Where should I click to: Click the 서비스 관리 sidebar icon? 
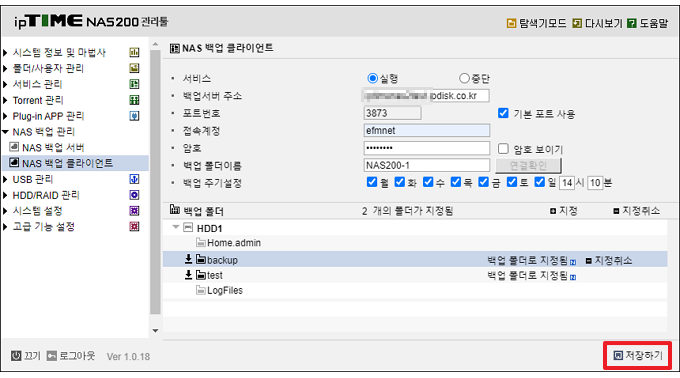[x=134, y=84]
